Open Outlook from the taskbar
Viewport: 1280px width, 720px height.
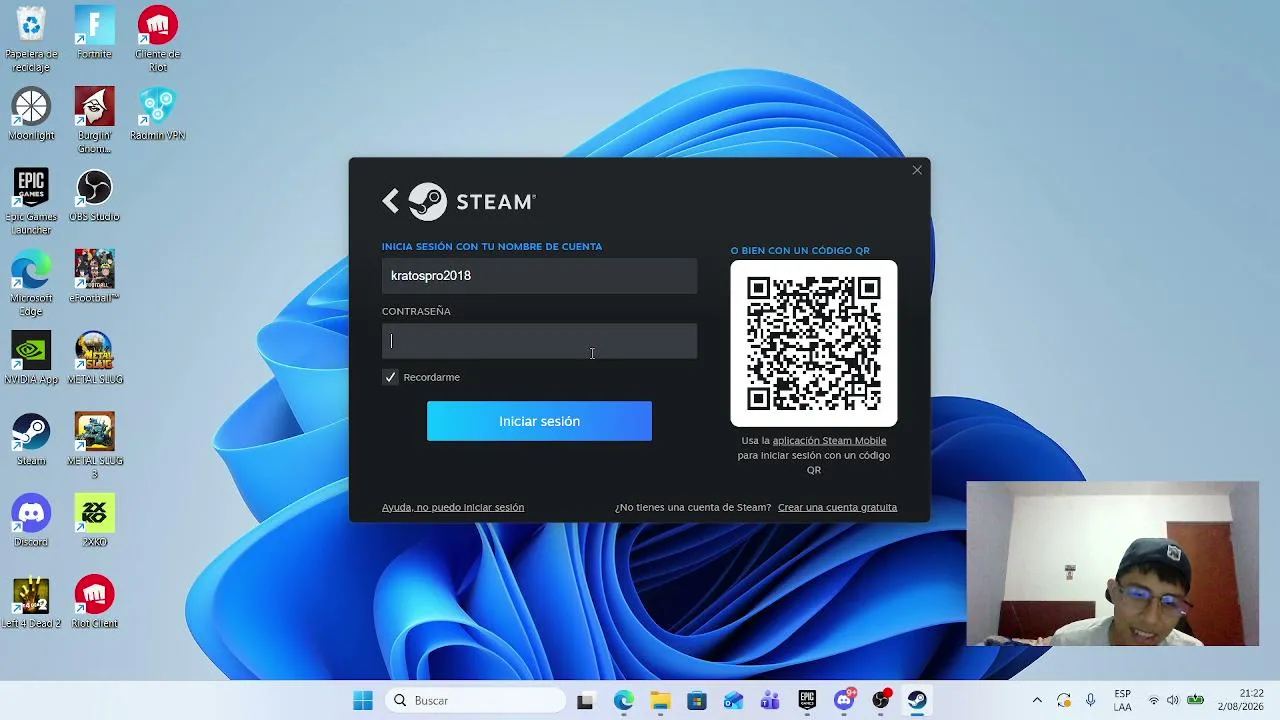click(734, 701)
